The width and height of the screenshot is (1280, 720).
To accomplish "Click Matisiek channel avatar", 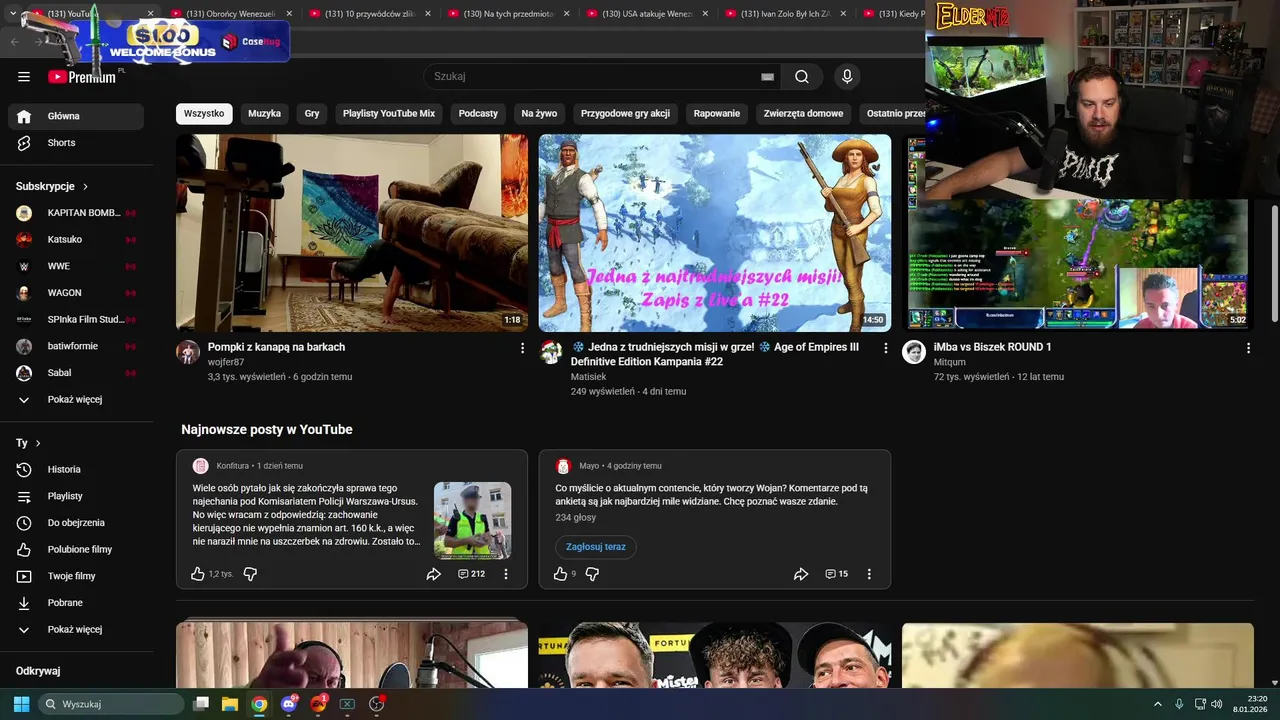I will pyautogui.click(x=551, y=351).
